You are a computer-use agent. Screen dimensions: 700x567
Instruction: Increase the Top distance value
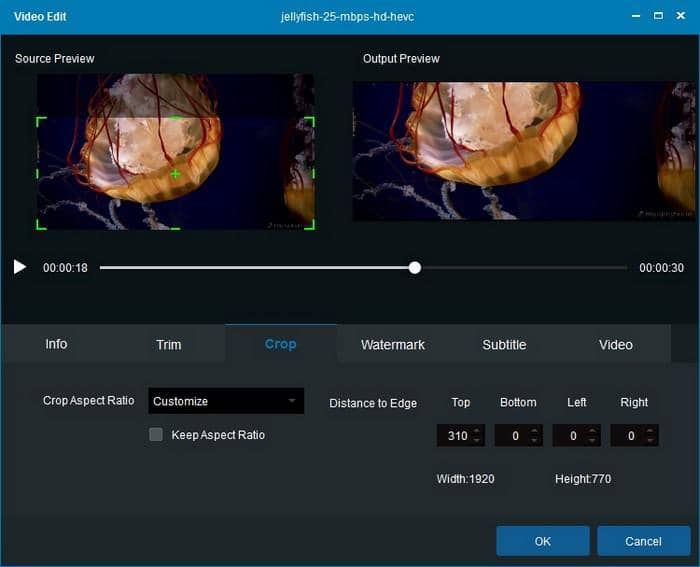coord(477,431)
